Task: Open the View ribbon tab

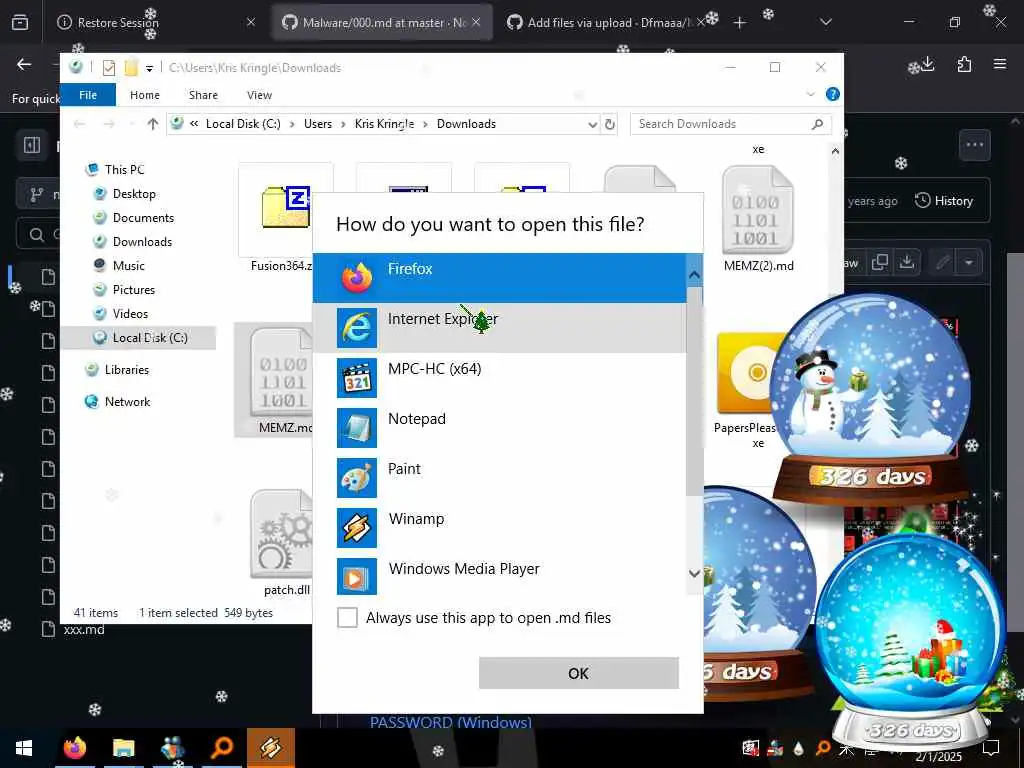Action: 259,95
